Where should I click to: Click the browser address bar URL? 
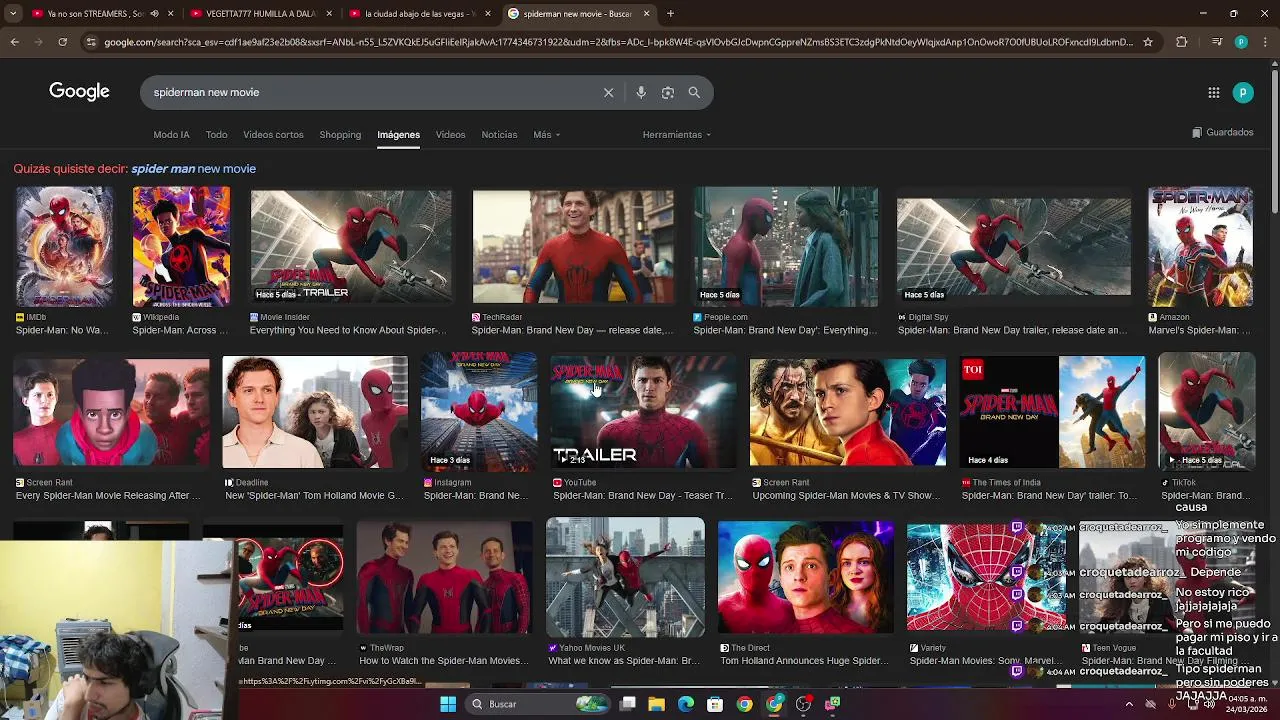coord(618,42)
